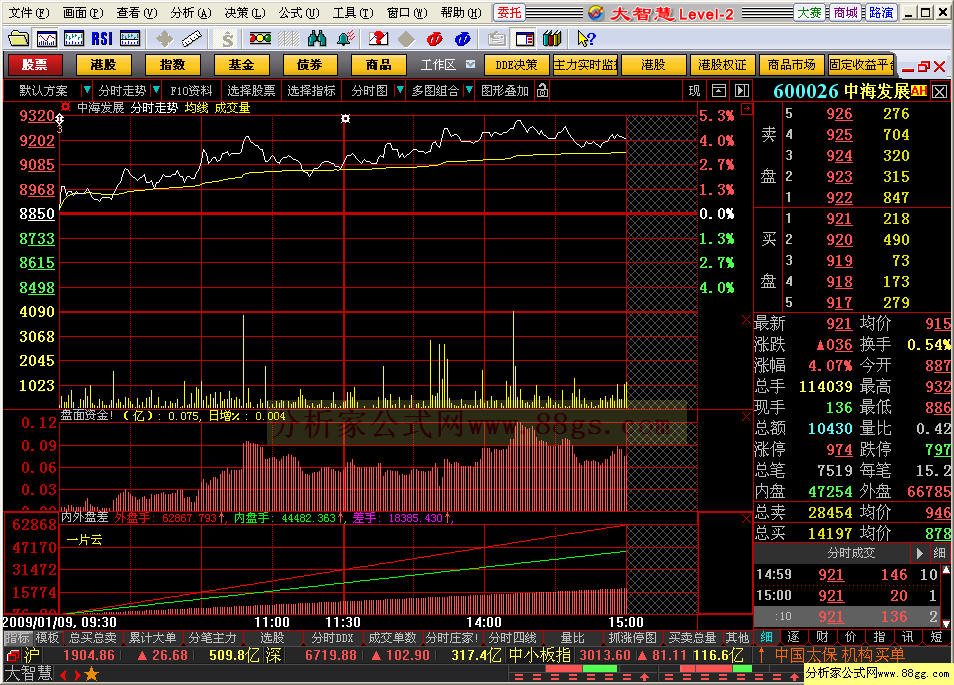Switch to the 基金 tab
Viewport: 954px width, 685px height.
point(242,64)
